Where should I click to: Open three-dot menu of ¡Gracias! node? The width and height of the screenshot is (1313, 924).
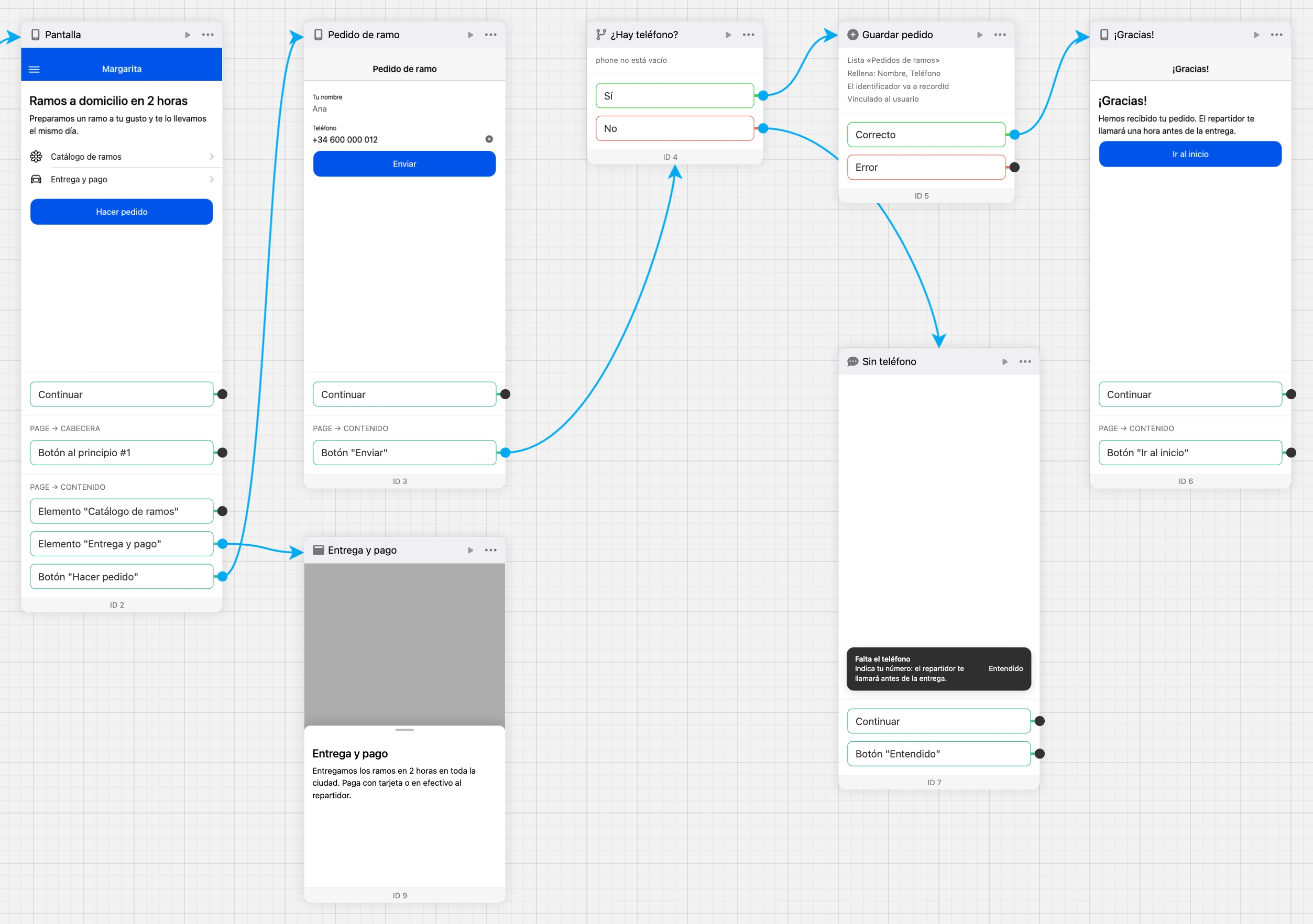pyautogui.click(x=1277, y=35)
